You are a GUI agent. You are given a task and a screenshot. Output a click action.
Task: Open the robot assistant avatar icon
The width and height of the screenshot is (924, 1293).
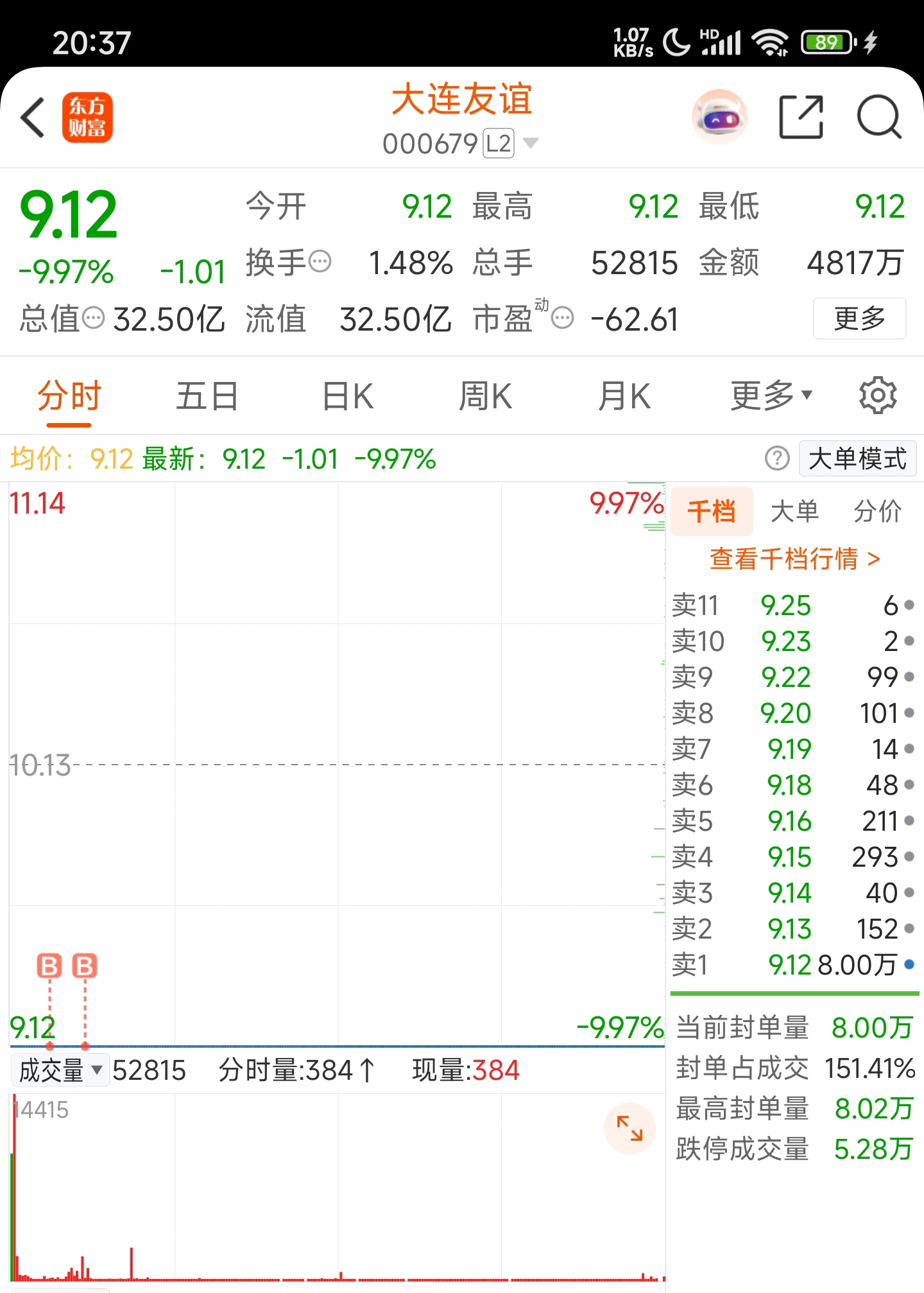click(720, 117)
